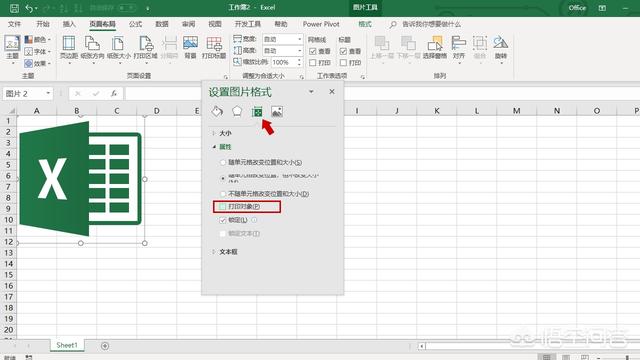640x360 pixels.
Task: Click the 选择窗格 selection pane icon
Action: coord(435,42)
